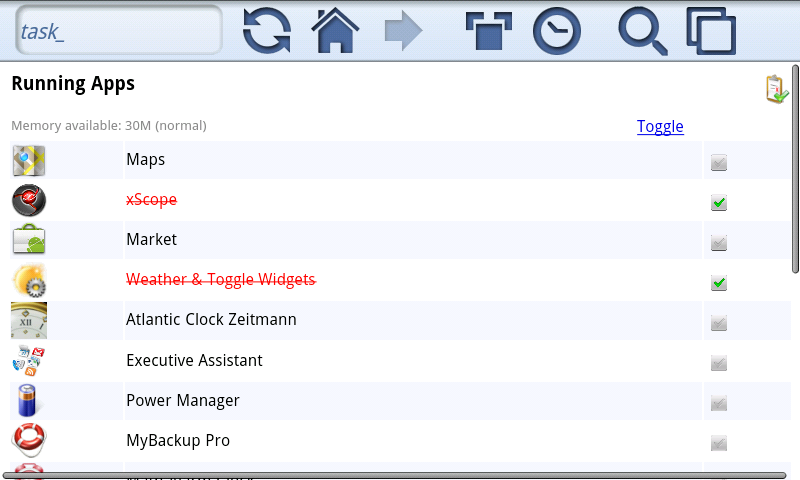Screen dimensions: 800x480
Task: Open the task manager toolbar icon
Action: click(489, 31)
